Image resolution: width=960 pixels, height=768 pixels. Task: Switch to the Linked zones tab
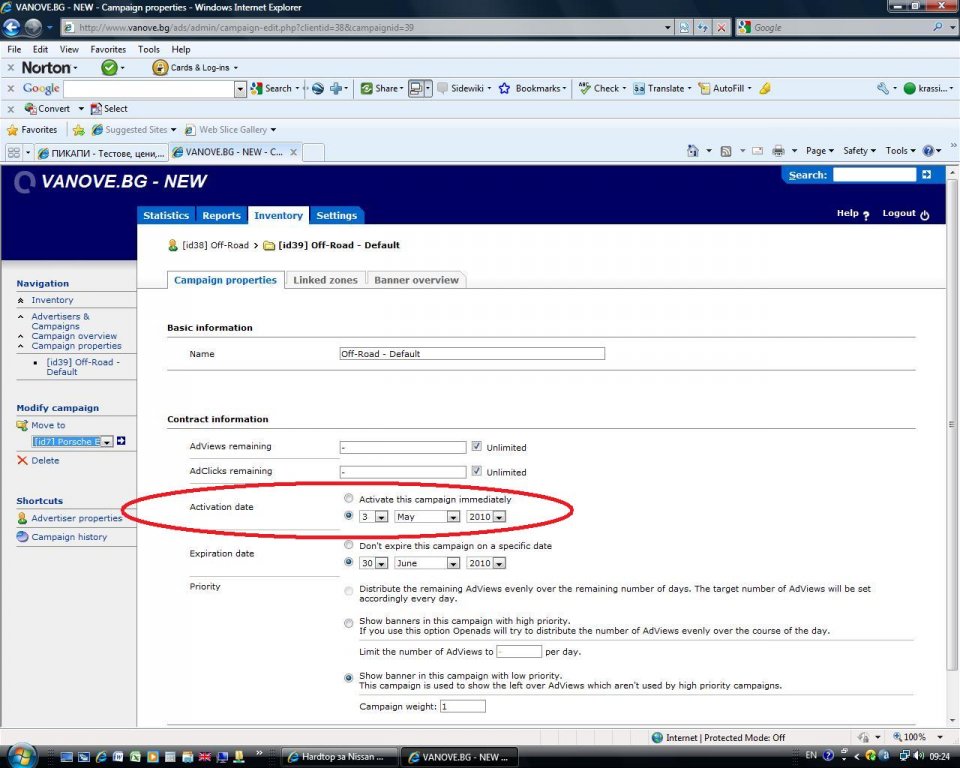tap(325, 280)
